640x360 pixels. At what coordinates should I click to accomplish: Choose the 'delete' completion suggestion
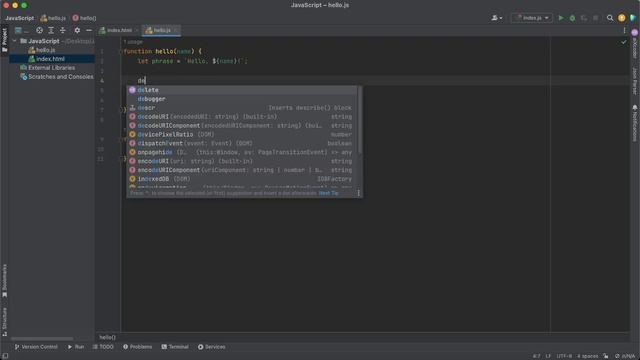point(241,90)
